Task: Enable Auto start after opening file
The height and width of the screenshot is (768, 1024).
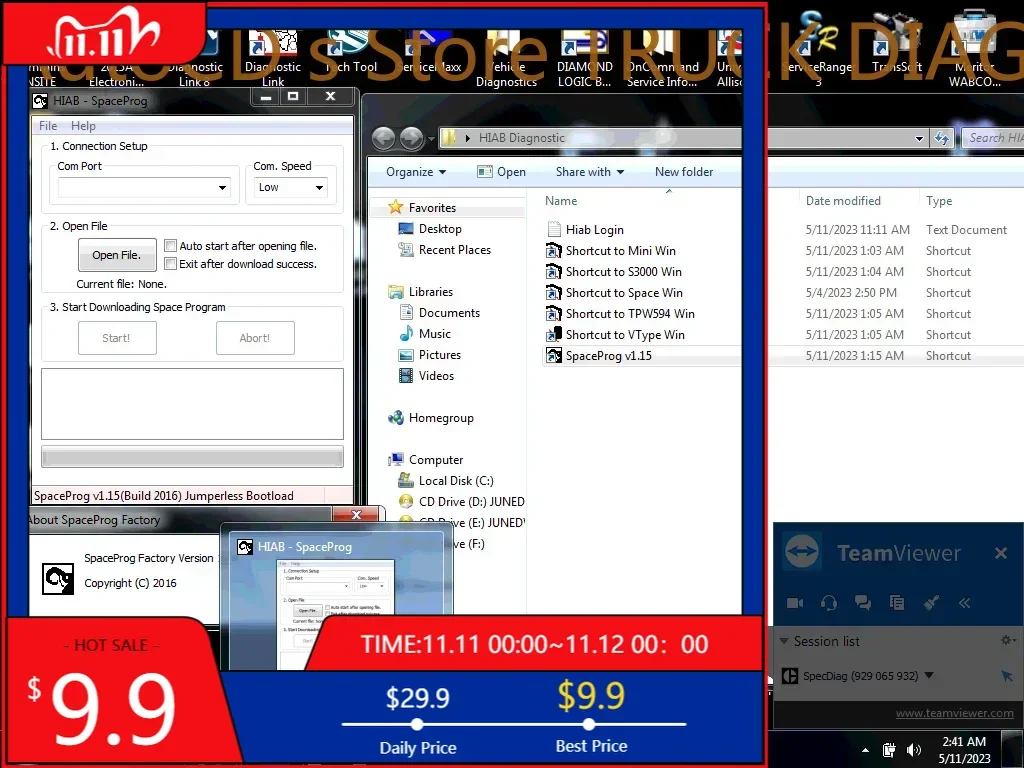Action: 171,246
